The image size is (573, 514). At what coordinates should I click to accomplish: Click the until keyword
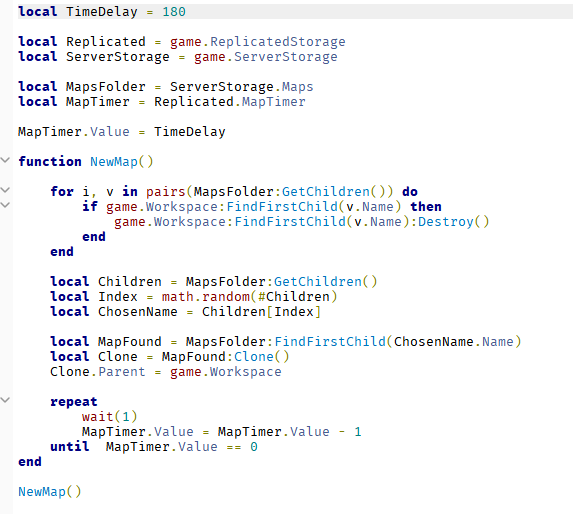pos(70,447)
